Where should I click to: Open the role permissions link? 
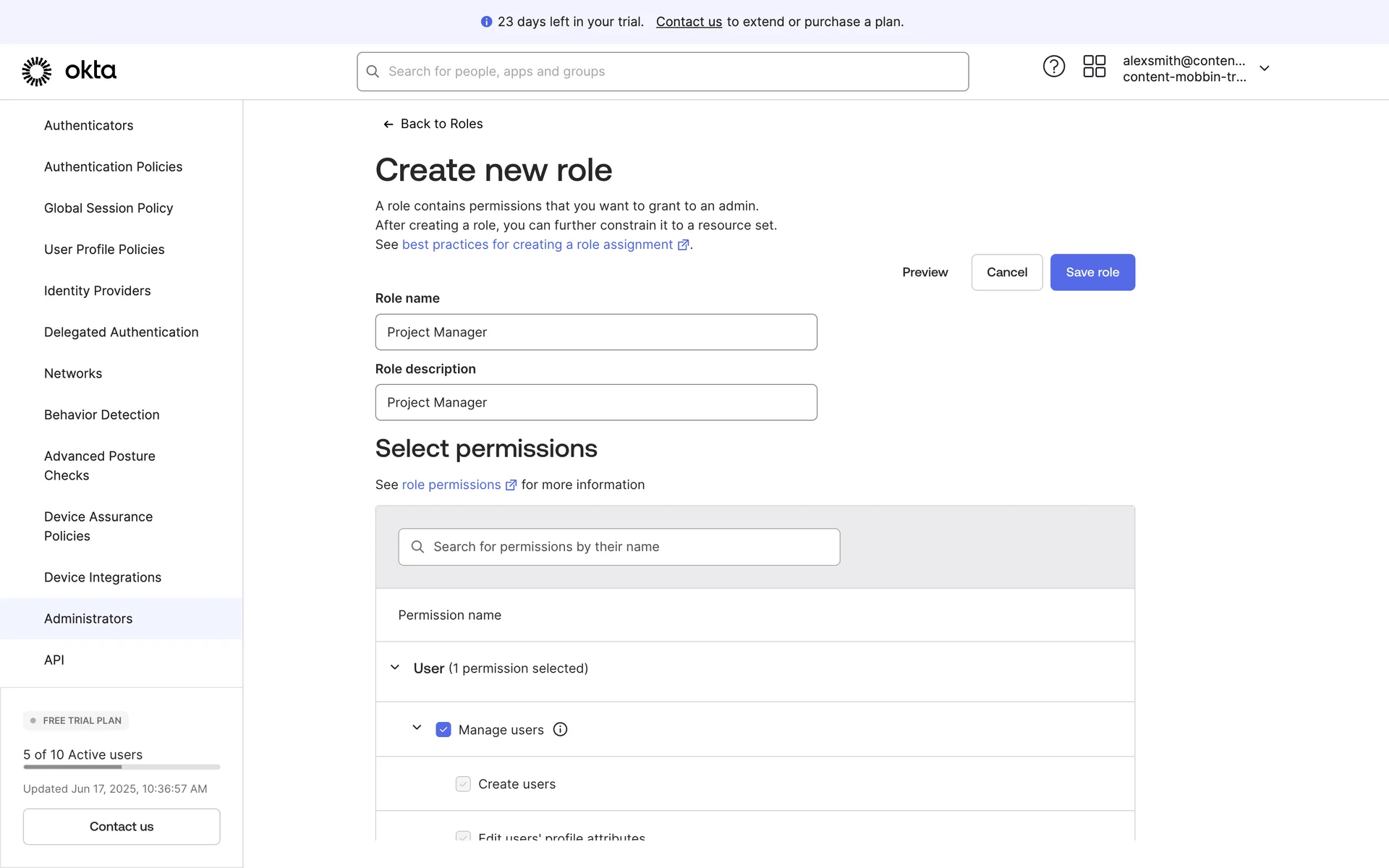(x=451, y=485)
